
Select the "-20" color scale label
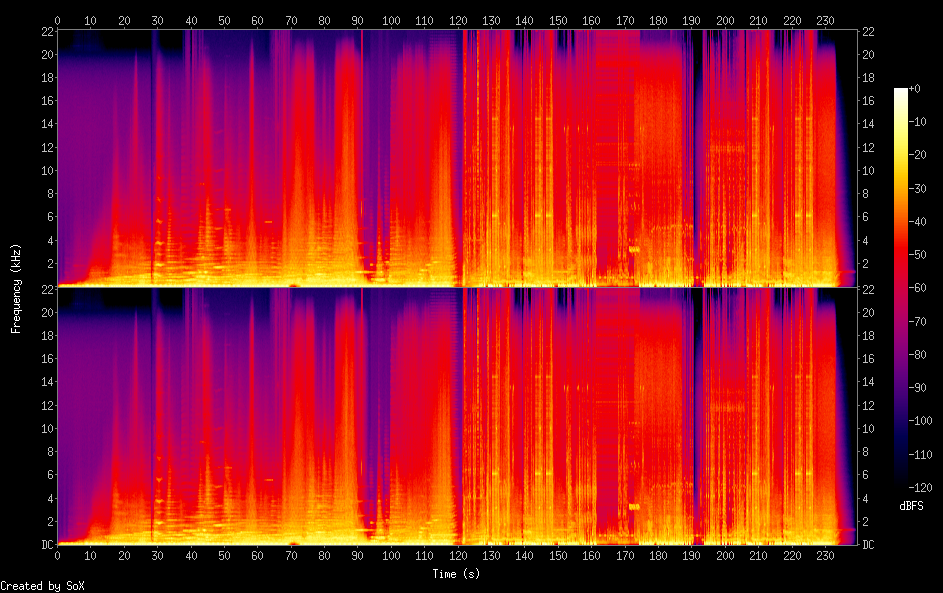point(918,155)
